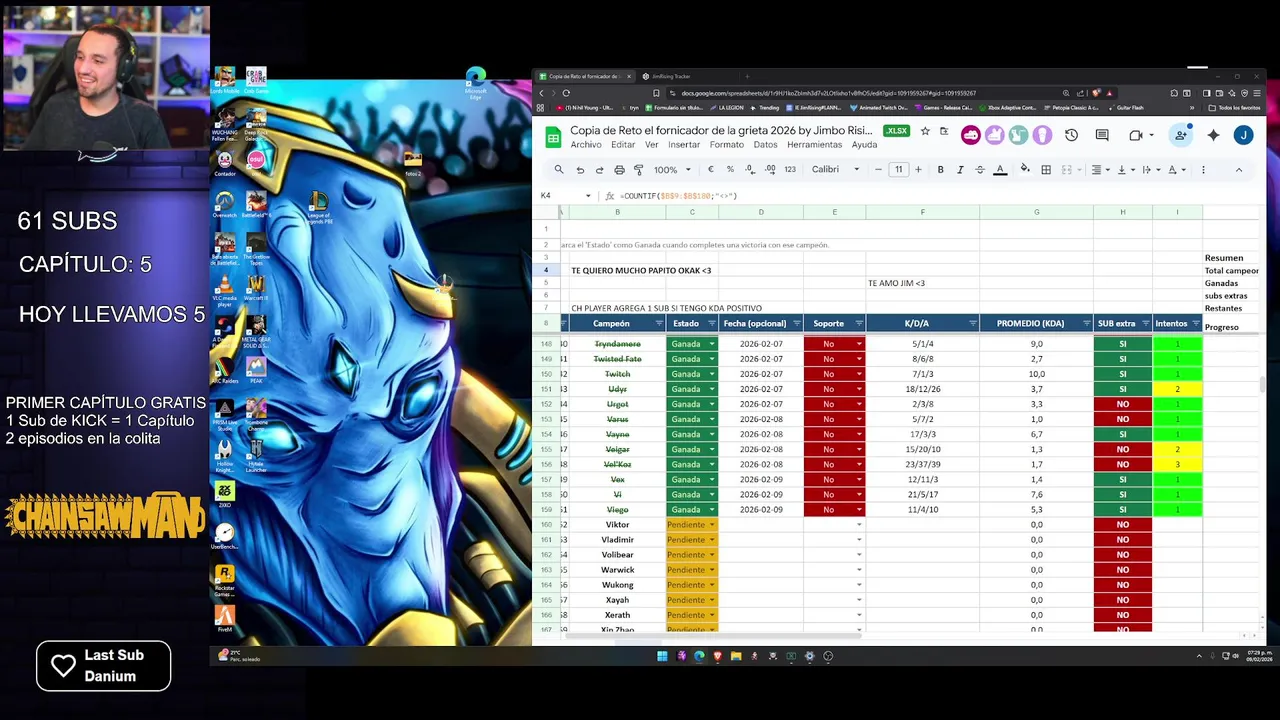Click the Windows Start button

[x=662, y=656]
